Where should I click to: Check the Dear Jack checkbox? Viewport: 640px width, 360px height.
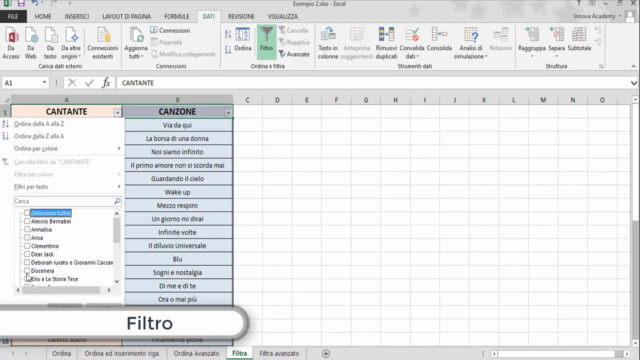pyautogui.click(x=27, y=254)
